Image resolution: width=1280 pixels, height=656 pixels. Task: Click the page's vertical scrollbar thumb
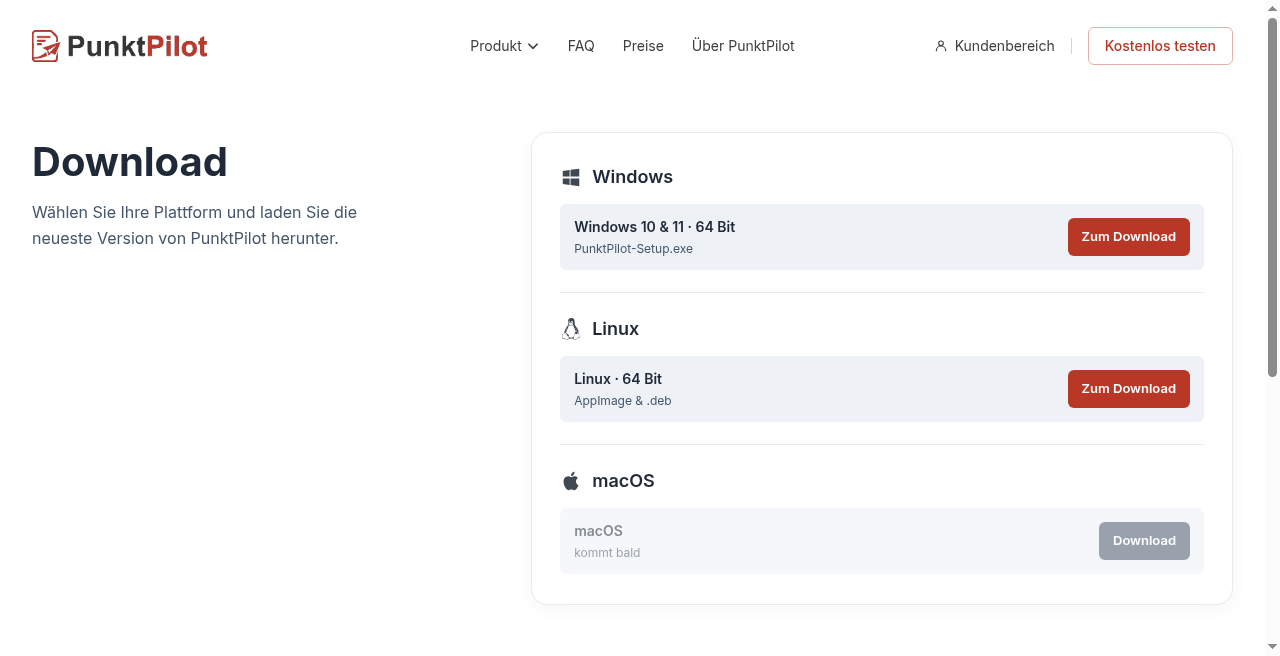click(1273, 197)
